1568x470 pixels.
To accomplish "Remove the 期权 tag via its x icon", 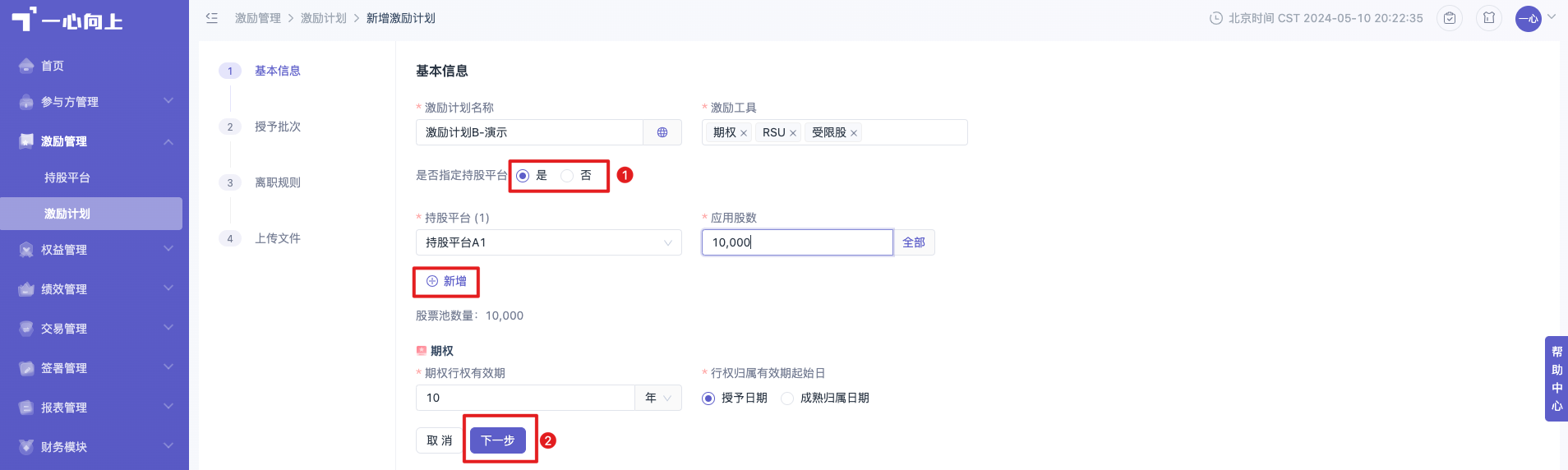I will 744,133.
